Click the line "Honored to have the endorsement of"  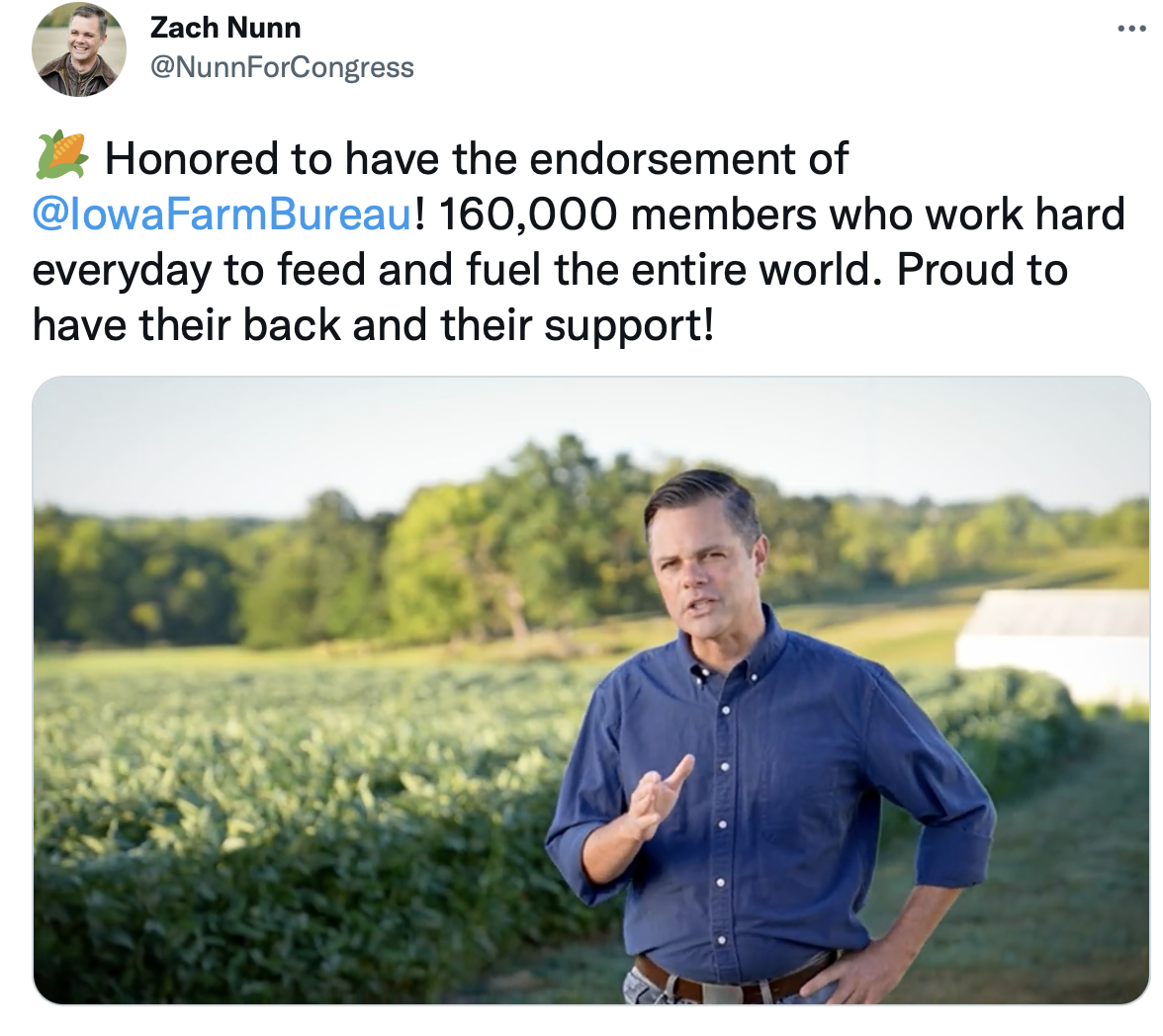pos(477,159)
